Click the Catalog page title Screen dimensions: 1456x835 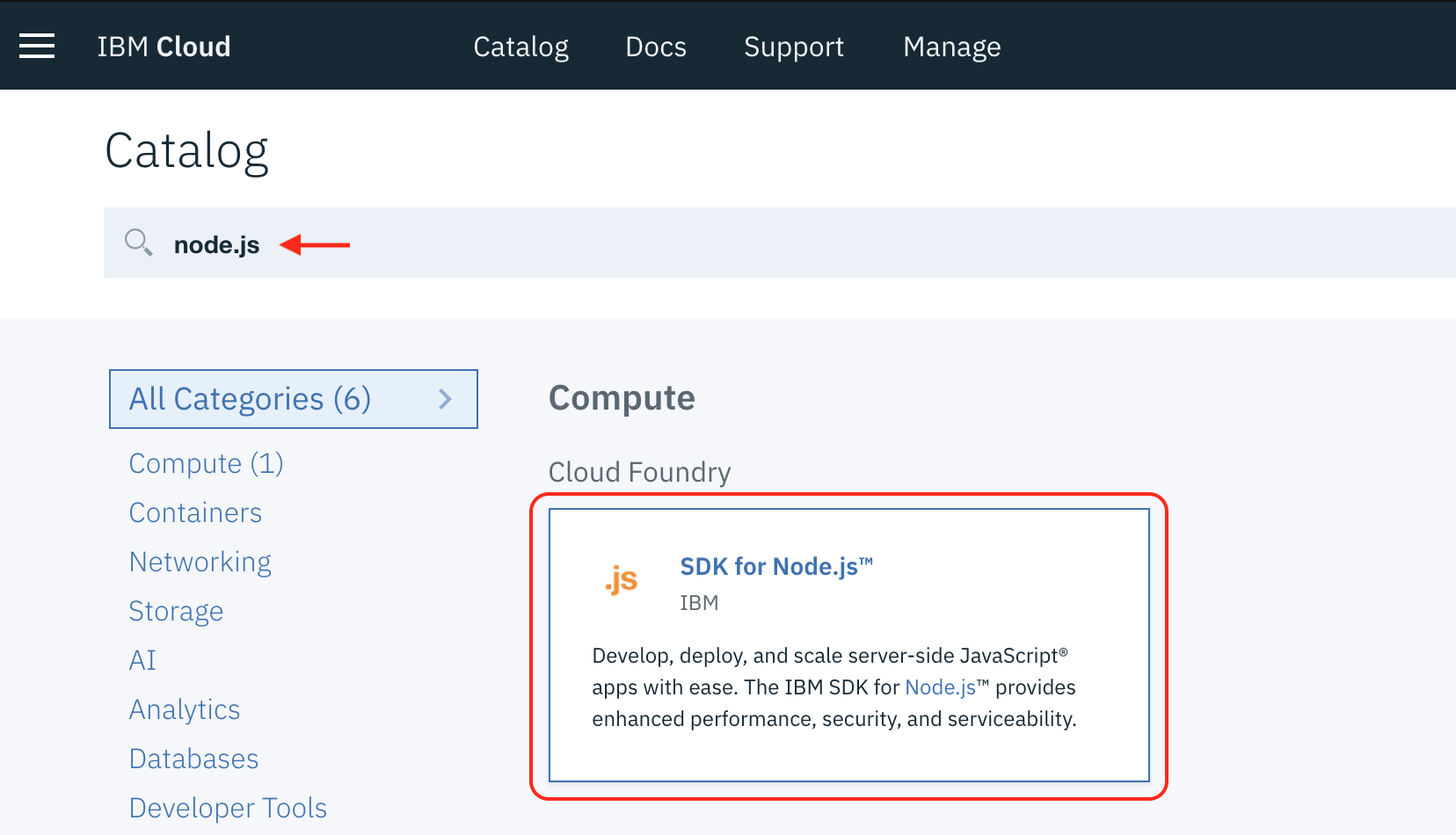point(186,151)
